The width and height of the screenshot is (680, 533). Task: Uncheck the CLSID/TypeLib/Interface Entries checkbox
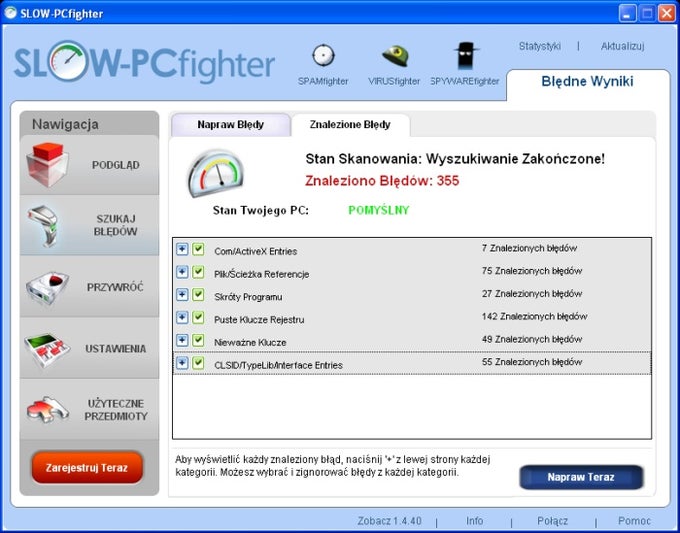pos(198,363)
